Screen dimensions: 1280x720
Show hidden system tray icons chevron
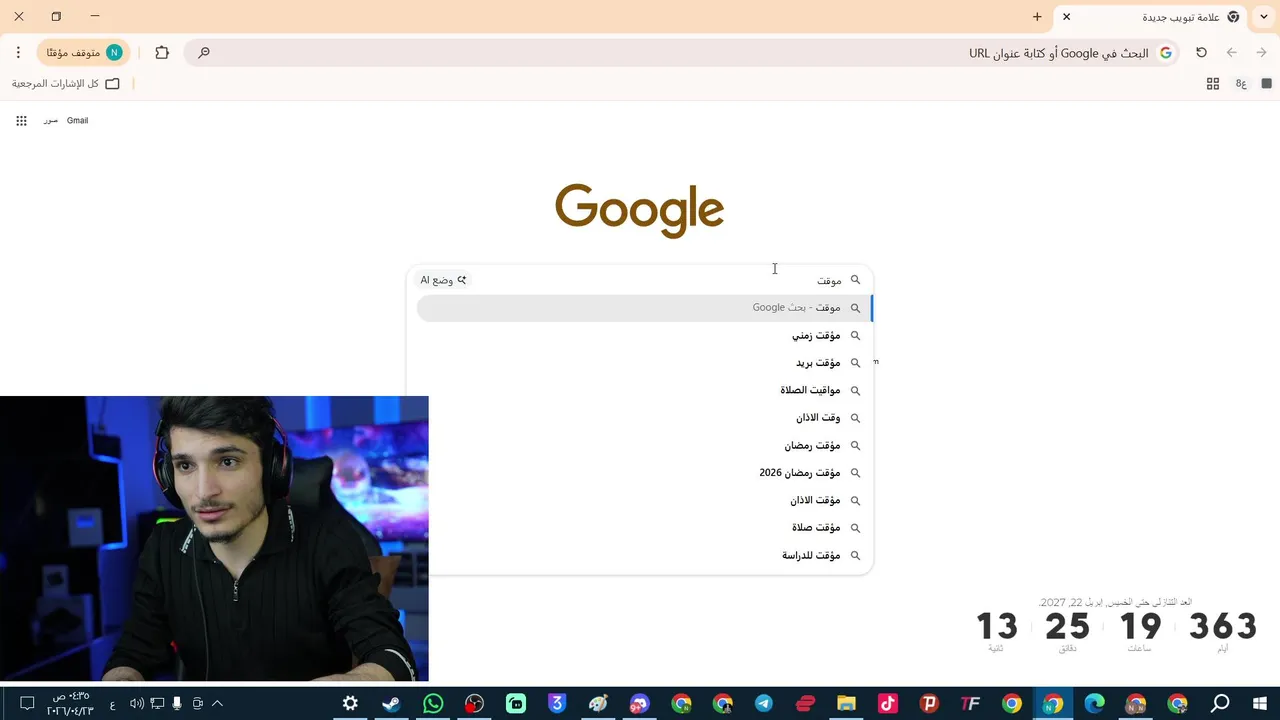(x=217, y=704)
